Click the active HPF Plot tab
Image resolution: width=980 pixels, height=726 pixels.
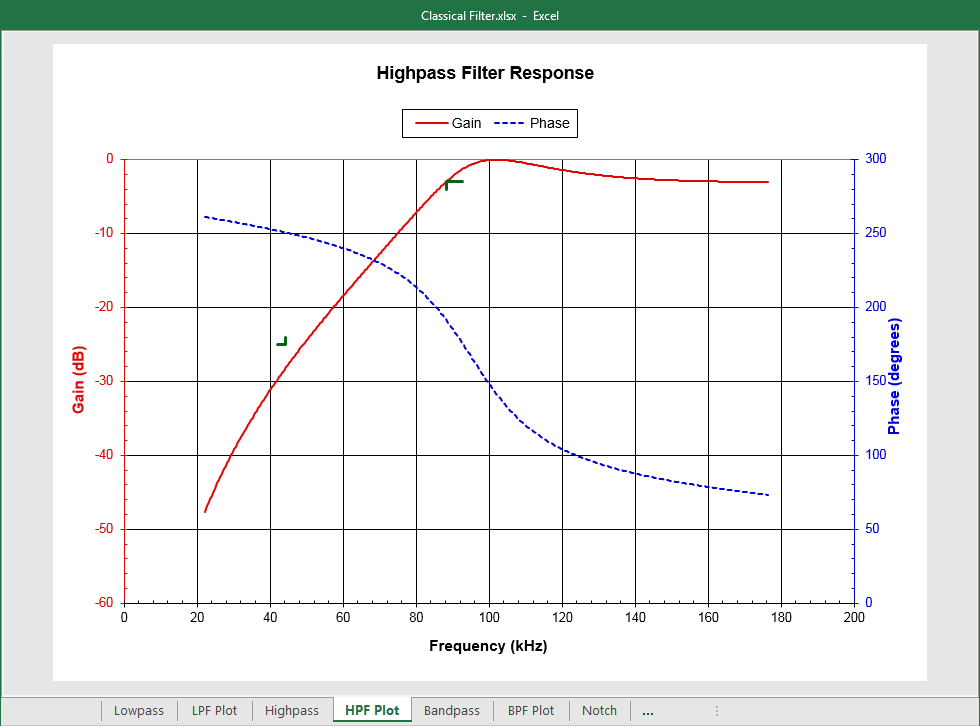pyautogui.click(x=372, y=711)
